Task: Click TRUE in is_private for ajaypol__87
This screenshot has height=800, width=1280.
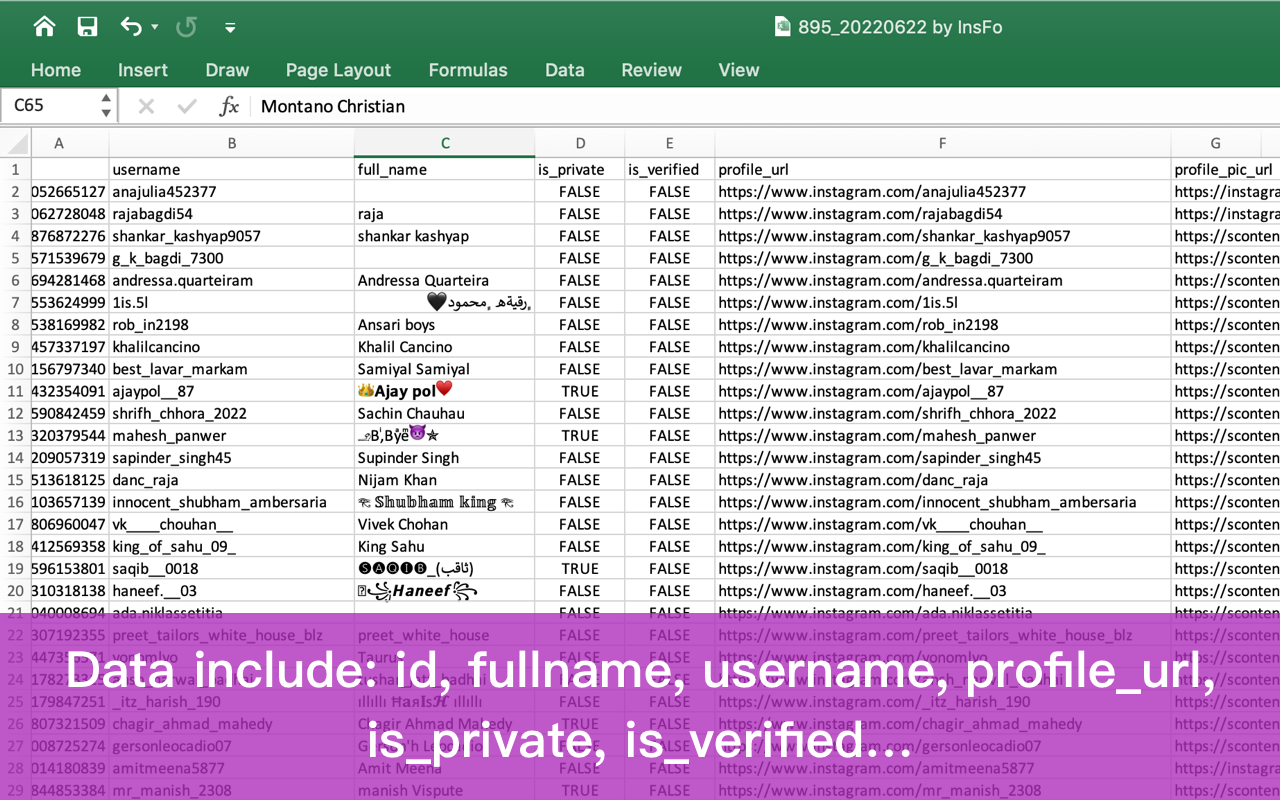Action: pyautogui.click(x=580, y=391)
